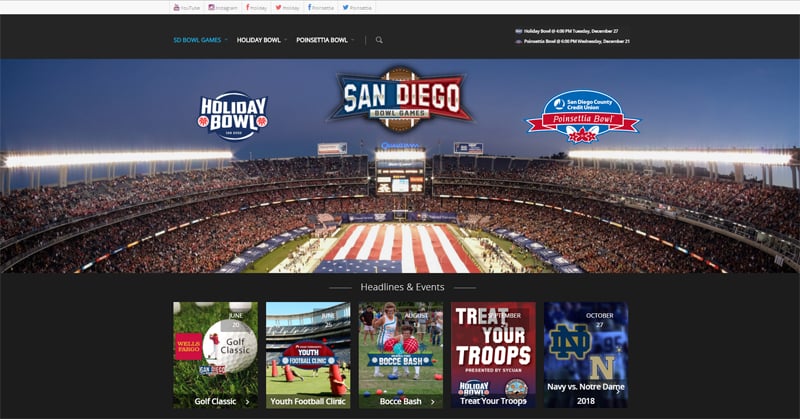This screenshot has width=800, height=419.
Task: Open the Poinsettia Twitter link
Action: pyautogui.click(x=357, y=8)
